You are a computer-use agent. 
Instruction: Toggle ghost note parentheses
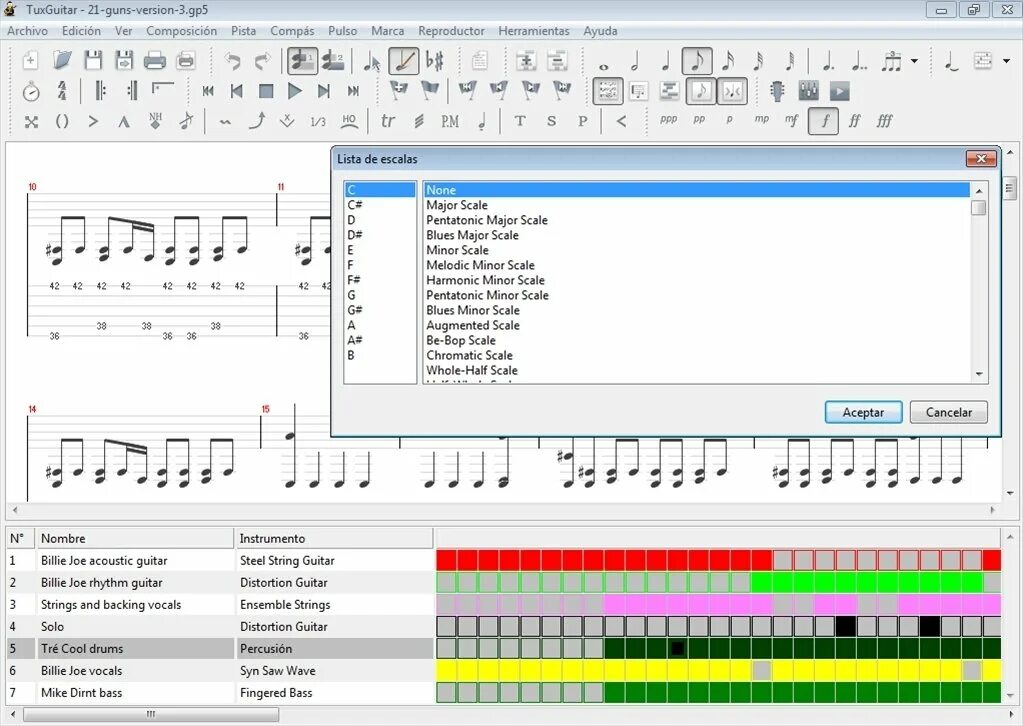62,121
